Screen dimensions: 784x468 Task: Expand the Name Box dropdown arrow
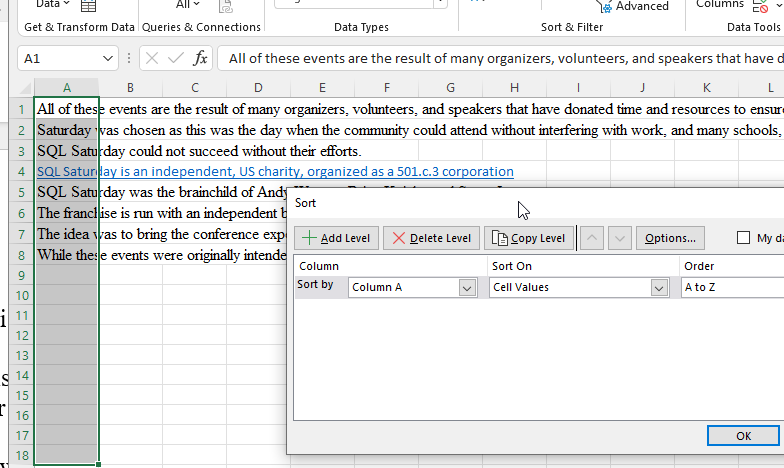(108, 59)
